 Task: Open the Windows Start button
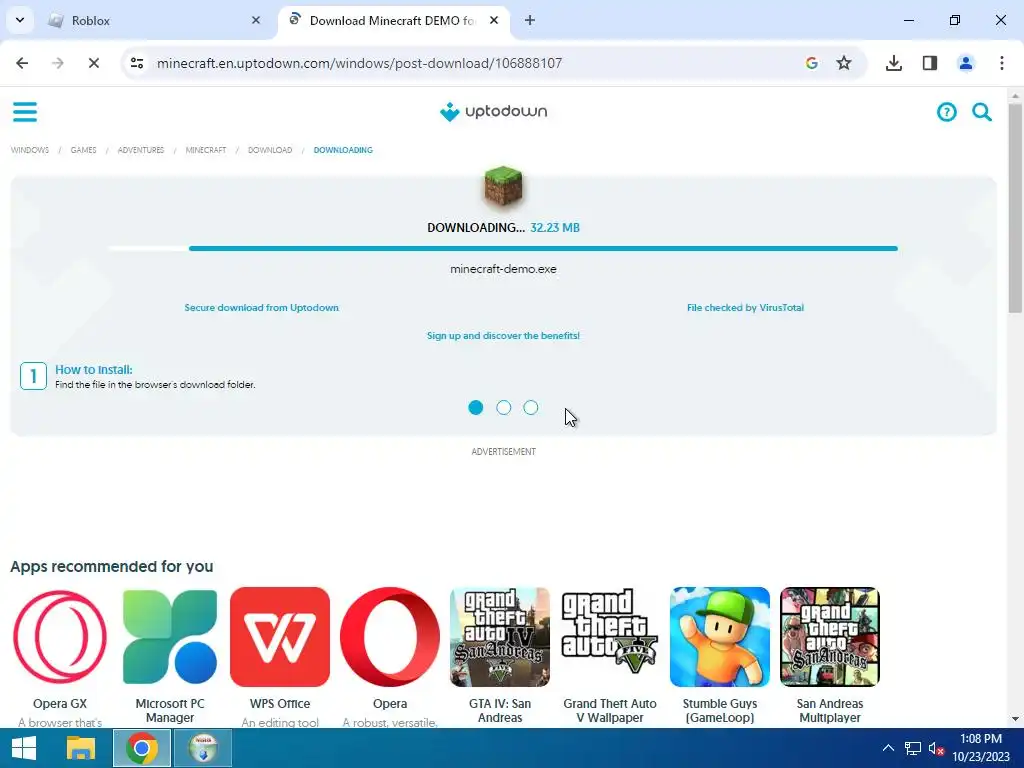coord(24,748)
